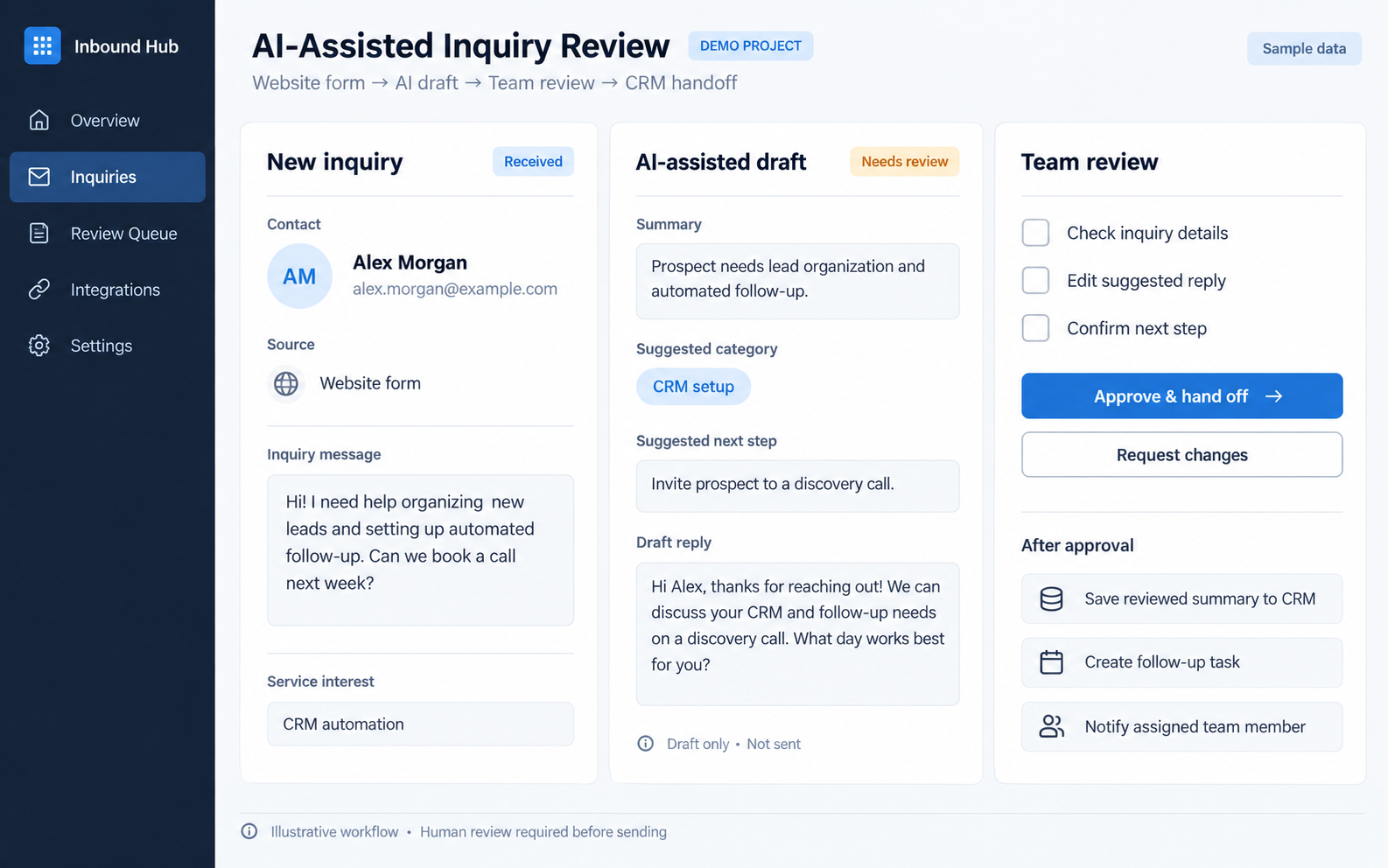
Task: Click the Suggested next step field
Action: point(797,486)
